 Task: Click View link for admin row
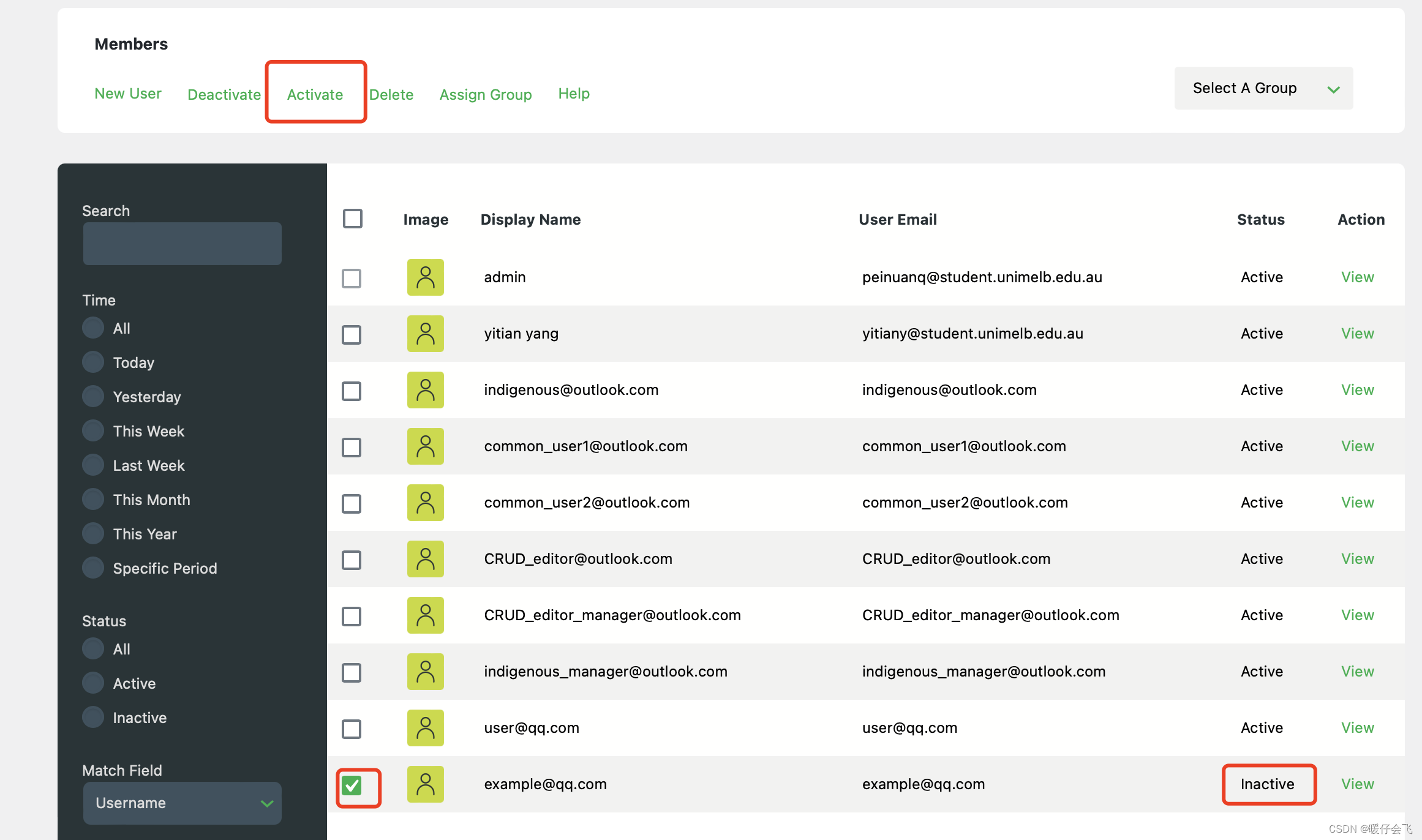tap(1357, 277)
